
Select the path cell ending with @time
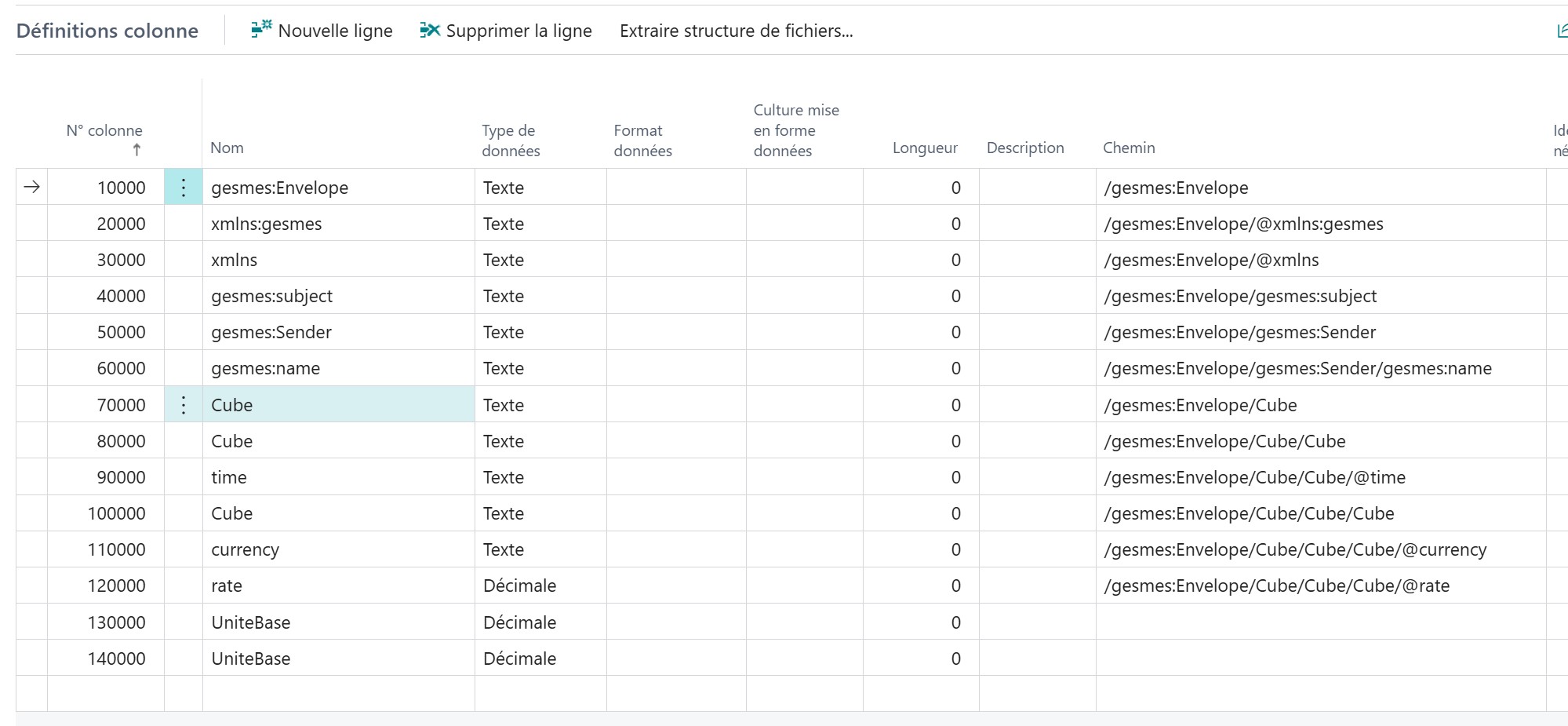(1253, 477)
